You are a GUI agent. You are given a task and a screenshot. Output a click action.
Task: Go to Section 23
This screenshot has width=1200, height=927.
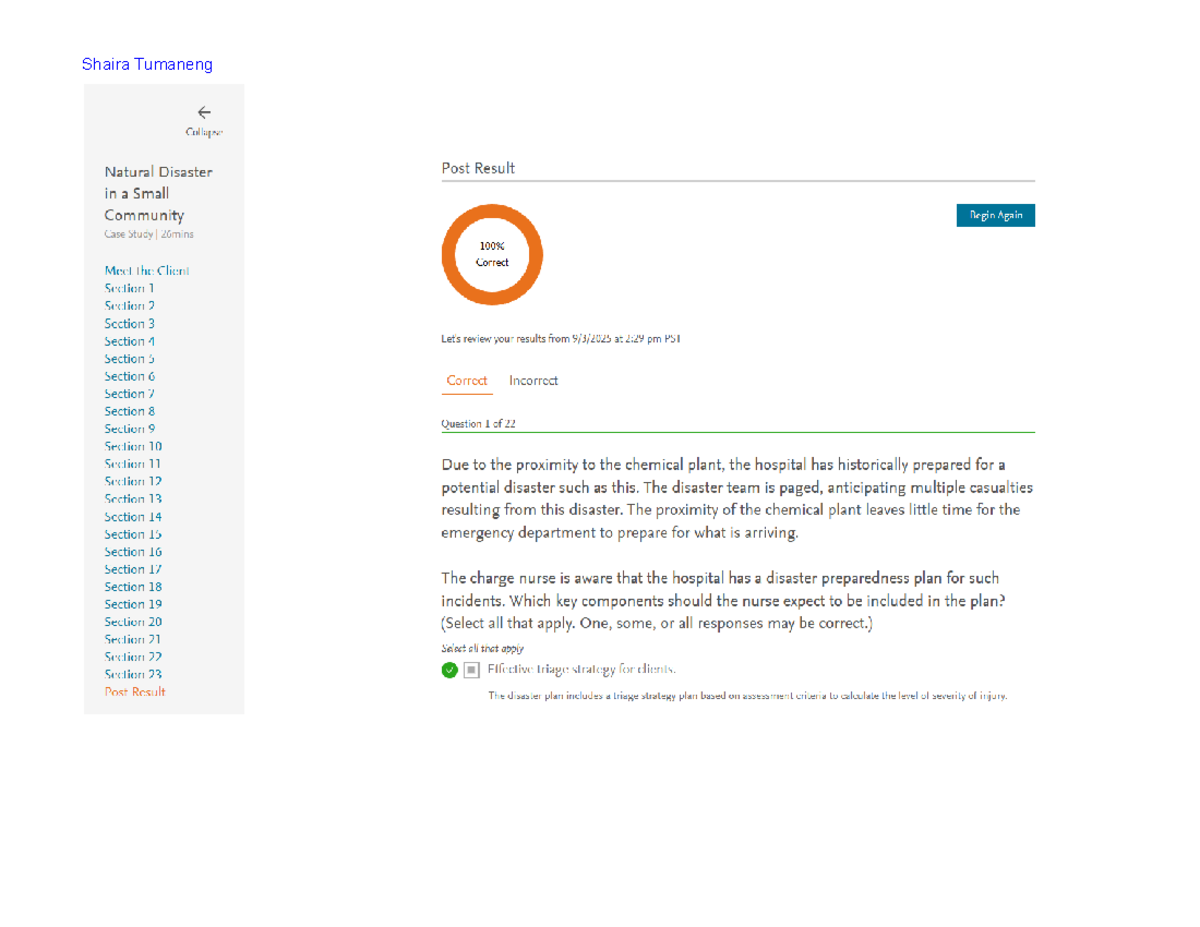(x=133, y=675)
